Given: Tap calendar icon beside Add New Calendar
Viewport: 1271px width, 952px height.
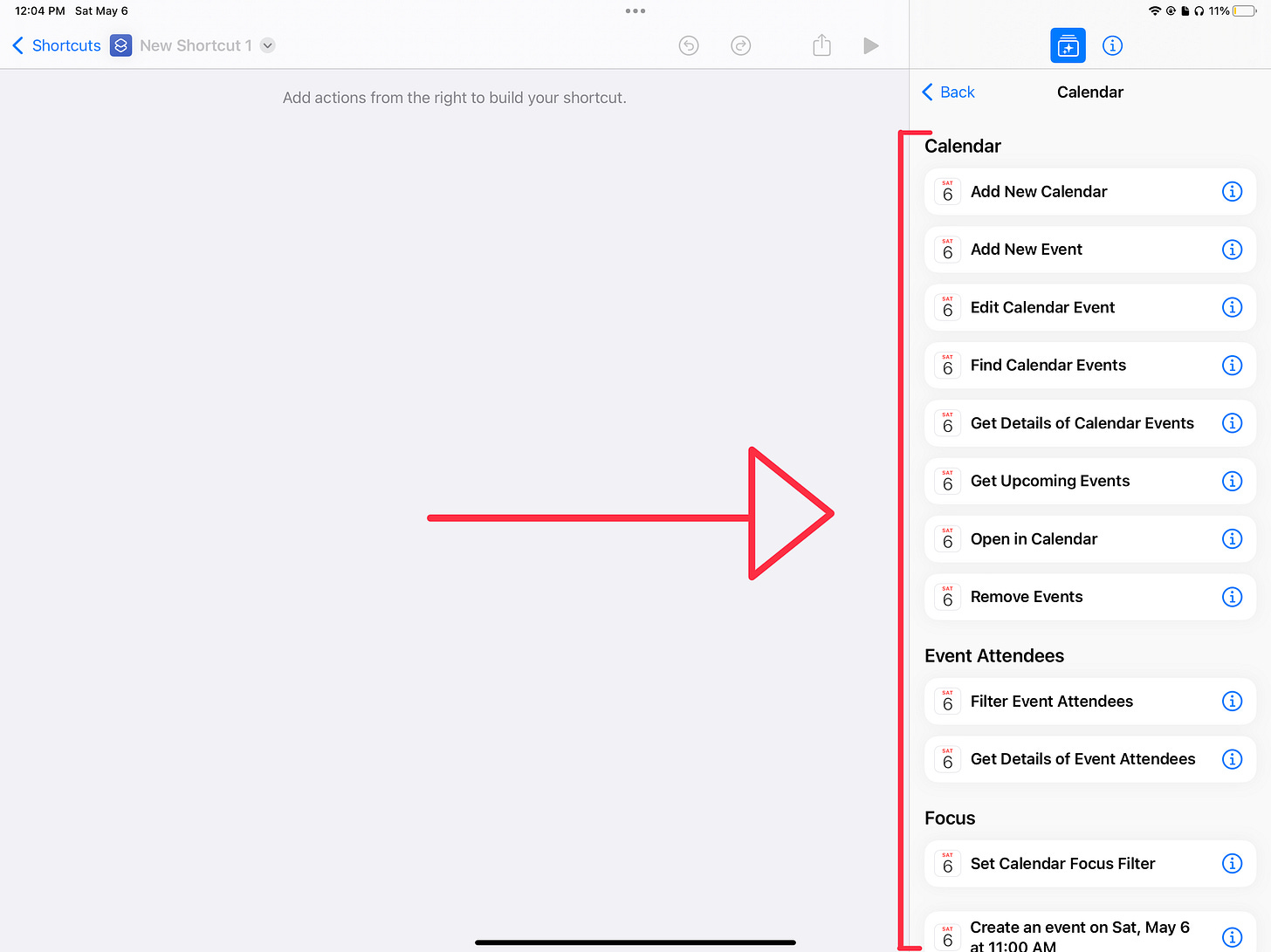Looking at the screenshot, I should 947,192.
